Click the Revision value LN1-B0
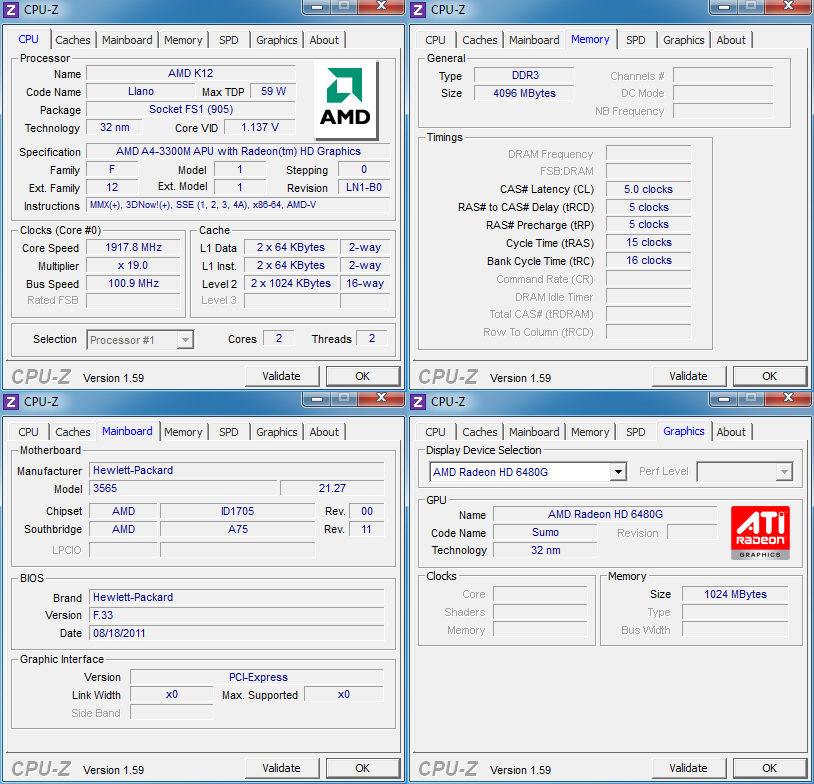Screen dimensions: 814x784 (364, 187)
